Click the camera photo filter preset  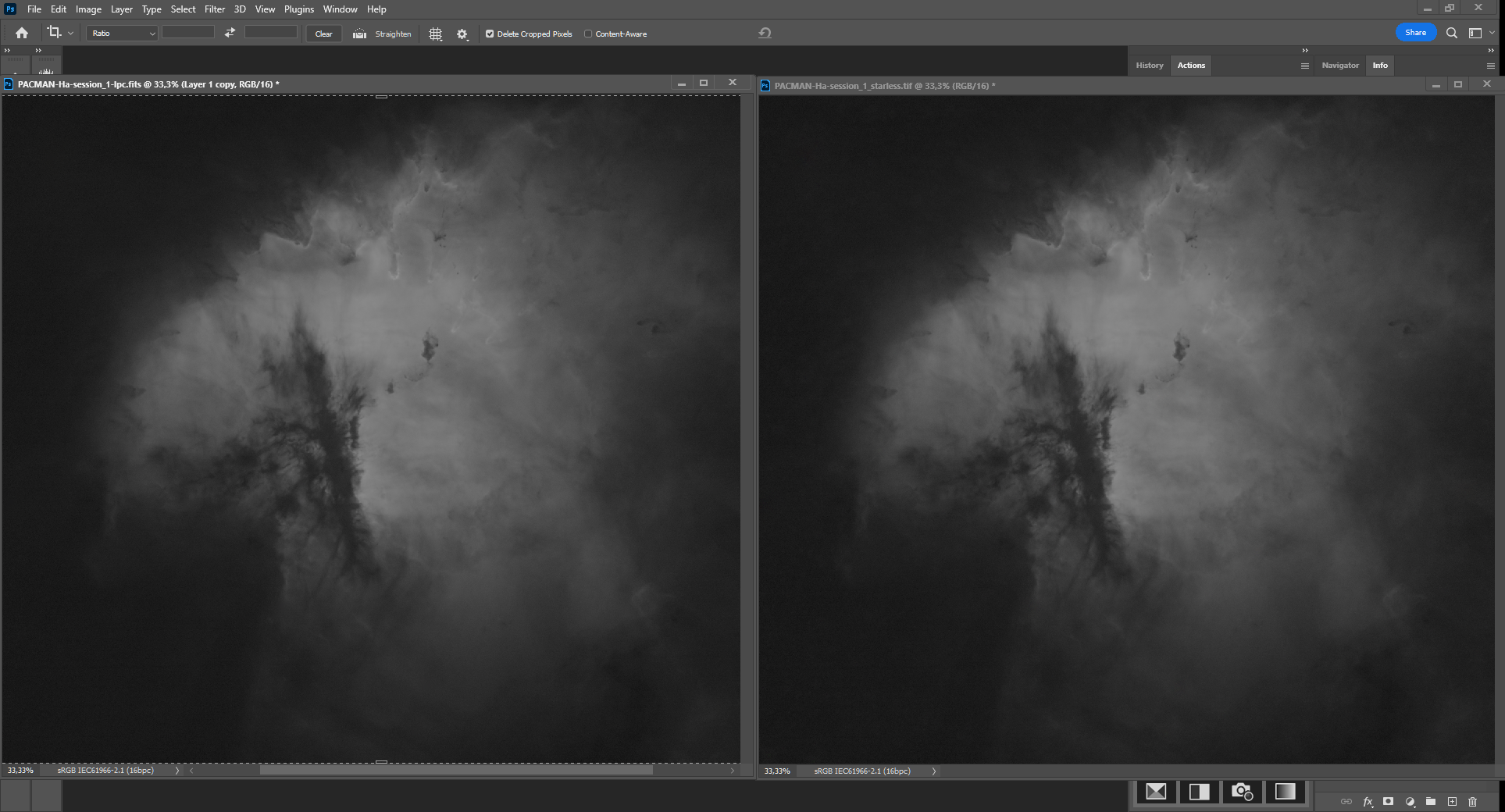[1242, 792]
